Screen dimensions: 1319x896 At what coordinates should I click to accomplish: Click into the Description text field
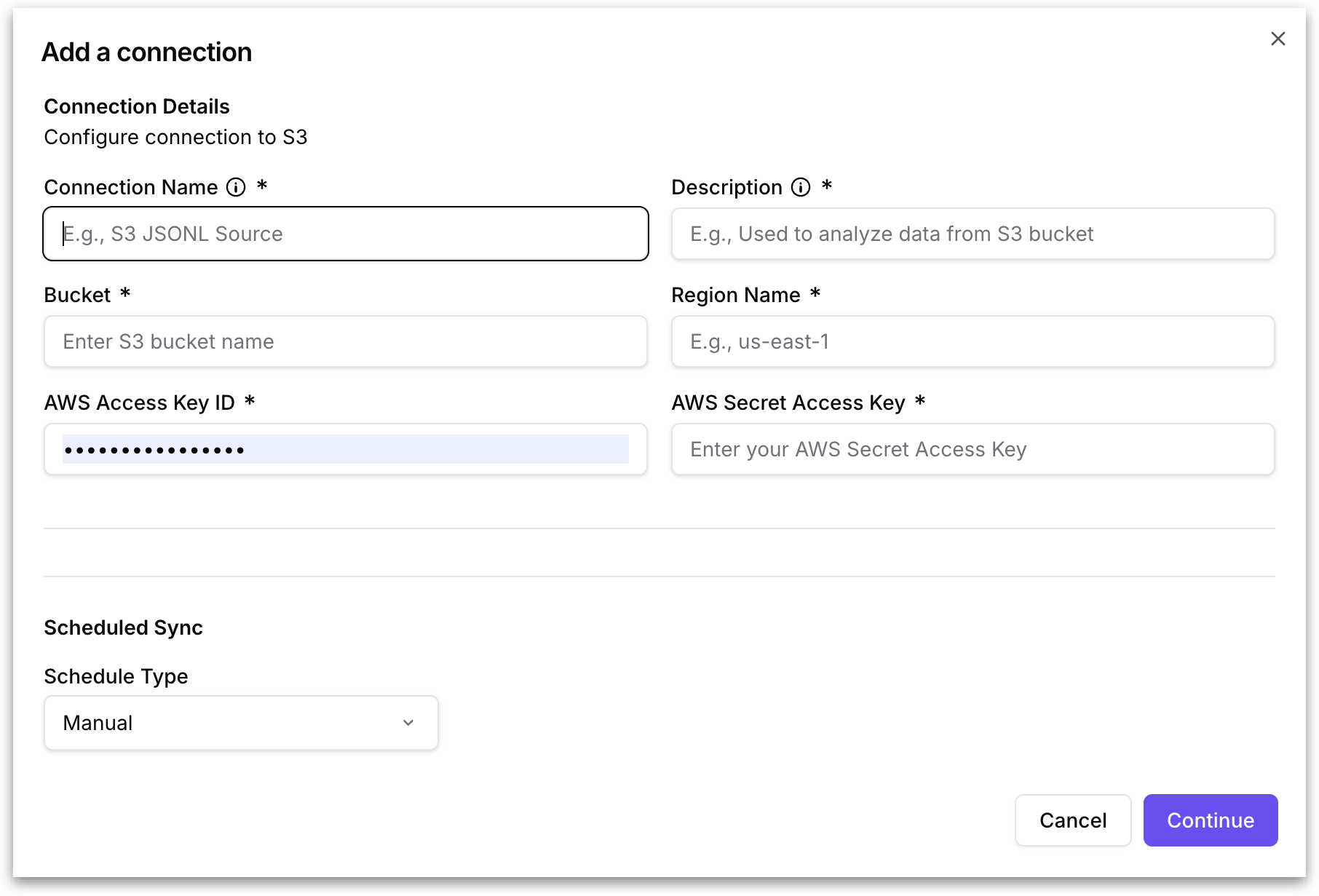973,234
